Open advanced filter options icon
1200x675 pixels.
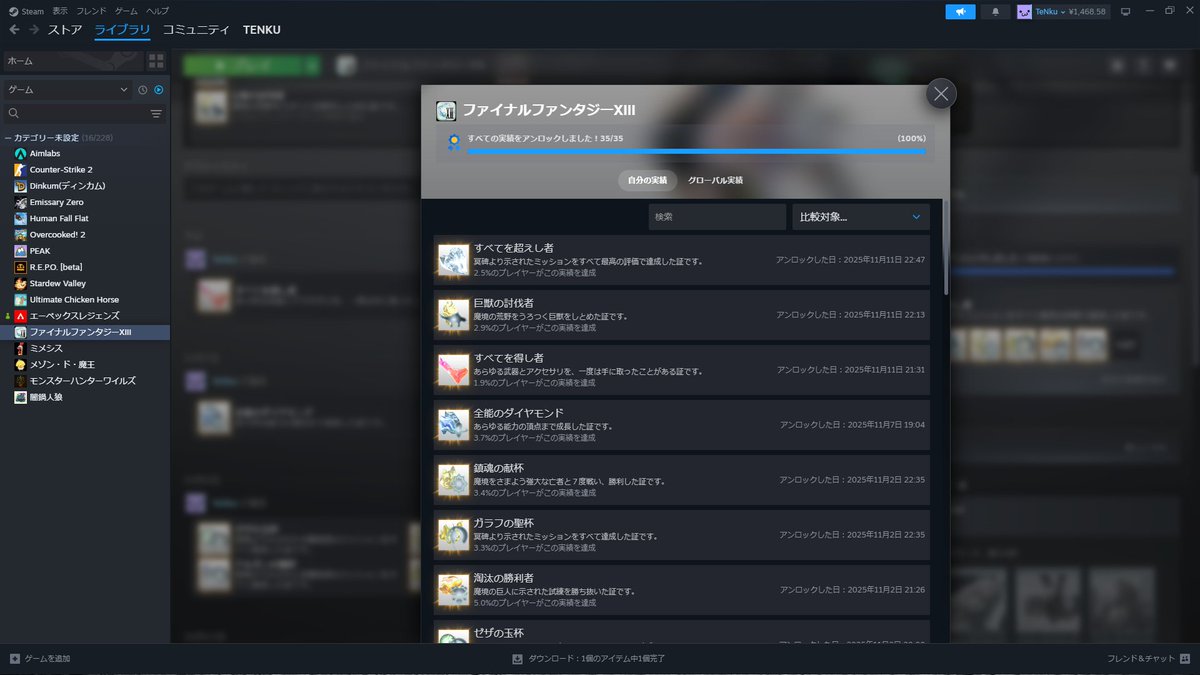point(156,114)
